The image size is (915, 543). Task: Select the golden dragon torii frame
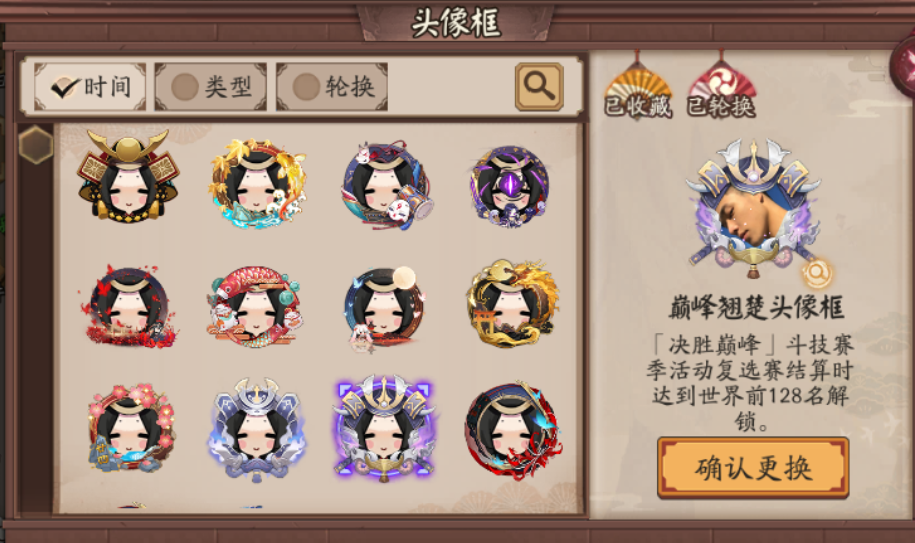coord(512,304)
